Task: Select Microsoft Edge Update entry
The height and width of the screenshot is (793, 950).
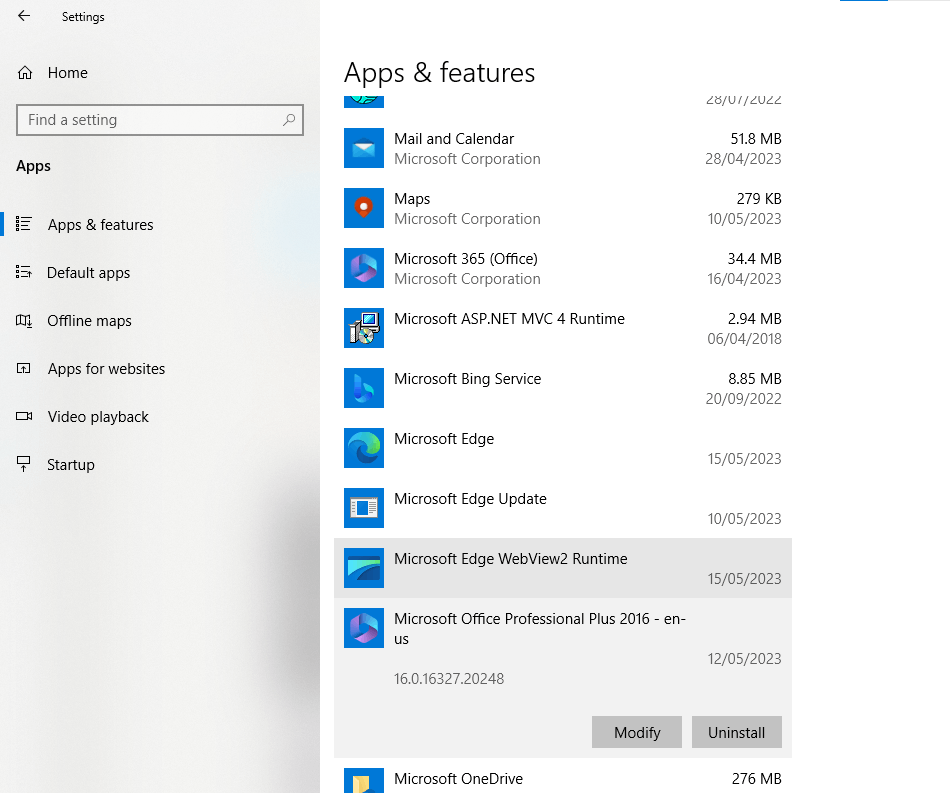Action: 563,508
